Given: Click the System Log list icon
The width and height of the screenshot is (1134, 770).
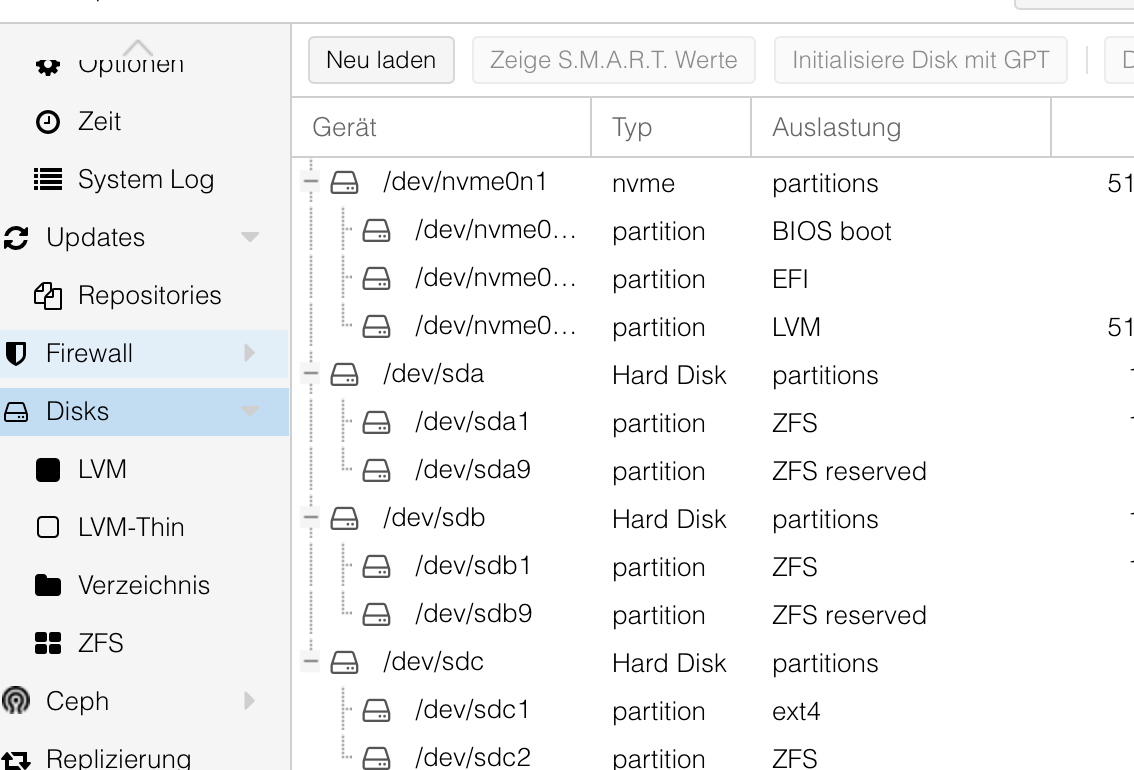Looking at the screenshot, I should 47,180.
